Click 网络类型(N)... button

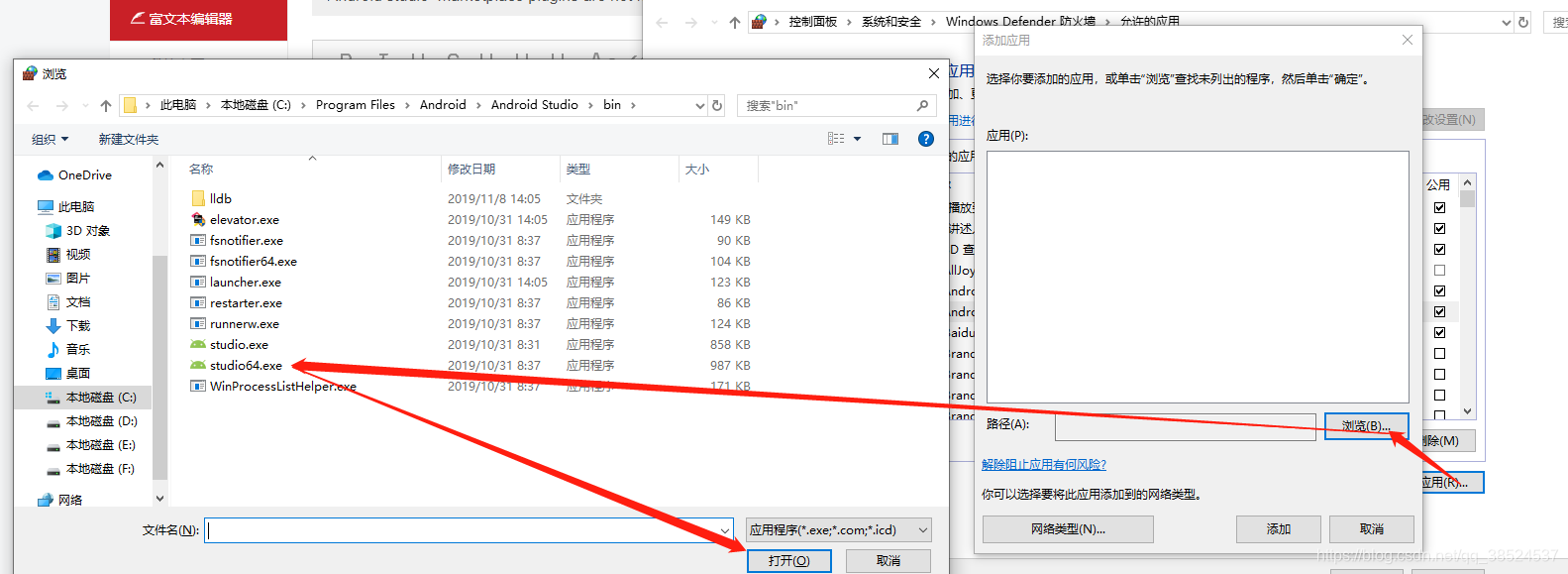1068,529
